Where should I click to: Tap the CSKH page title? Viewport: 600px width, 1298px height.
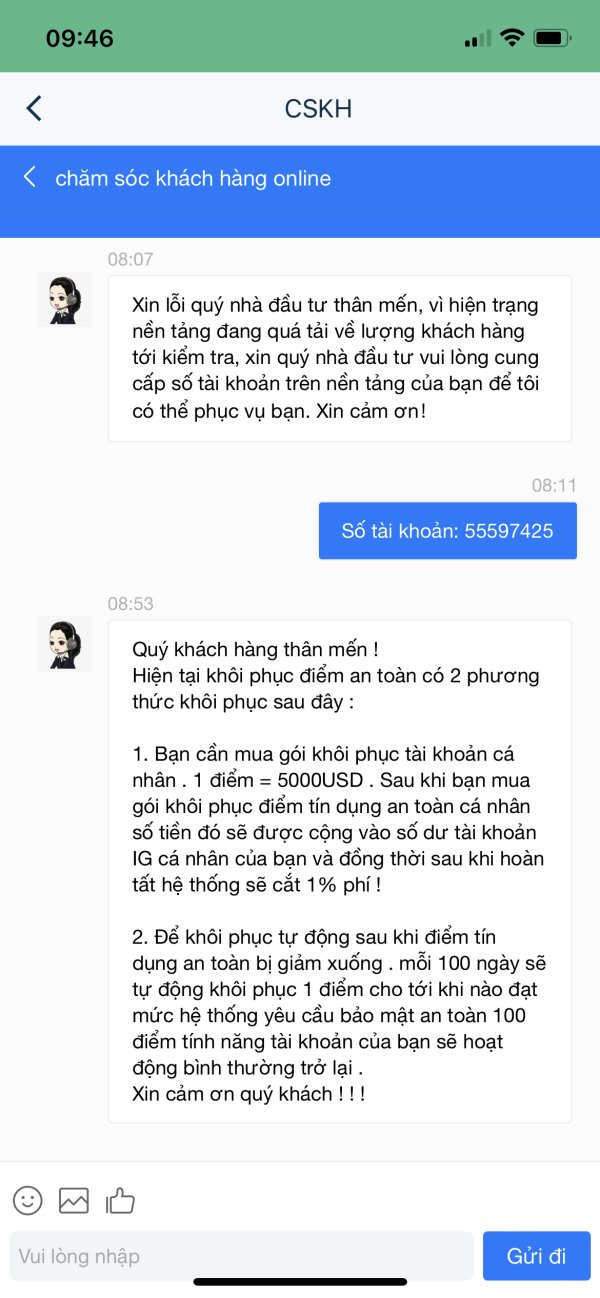click(318, 108)
